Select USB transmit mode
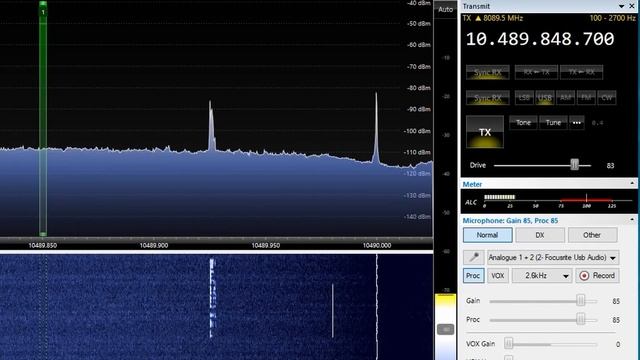This screenshot has height=360, width=640. point(544,98)
